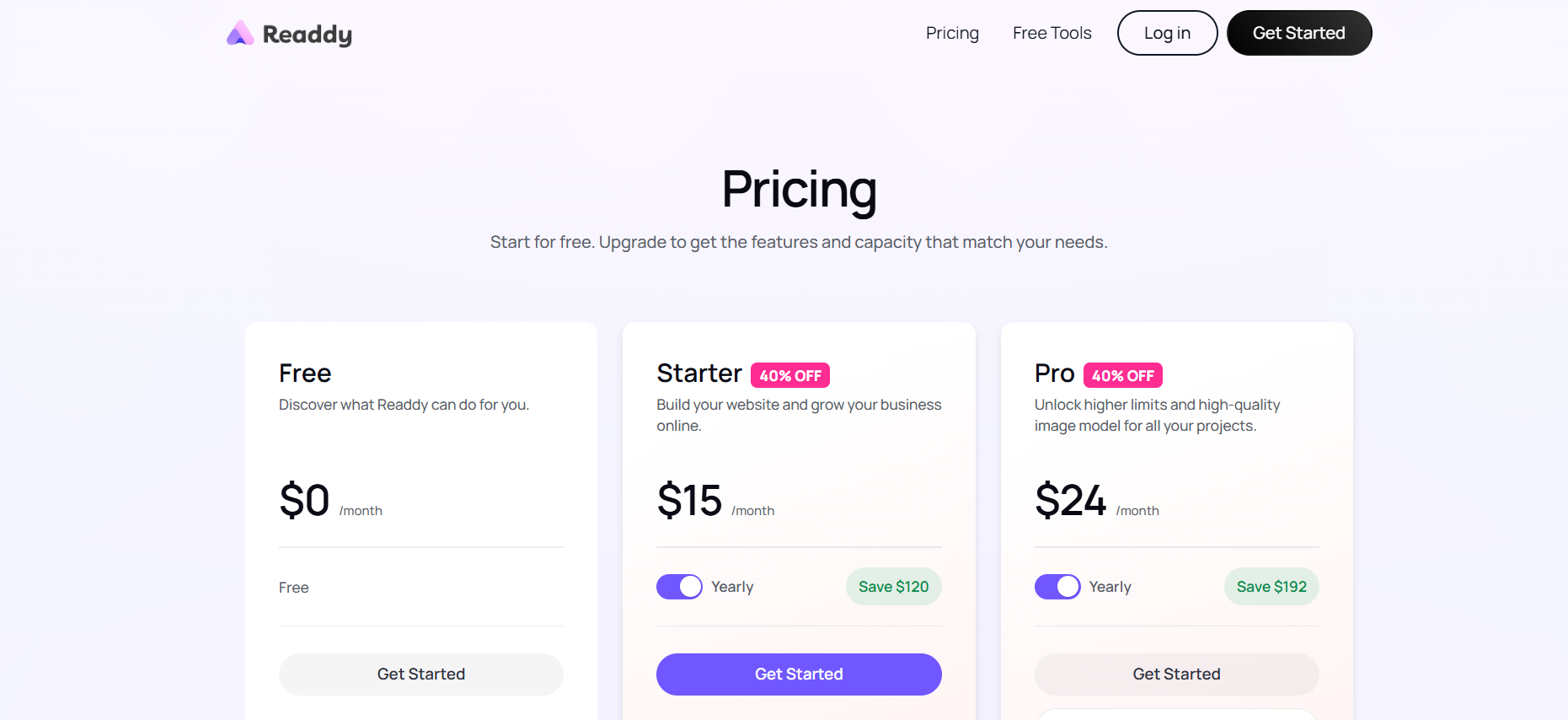Image resolution: width=1568 pixels, height=720 pixels.
Task: Click the Starter 40% OFF badge
Action: tap(790, 375)
